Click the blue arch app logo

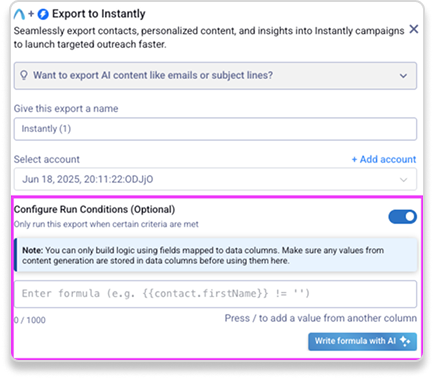point(19,14)
